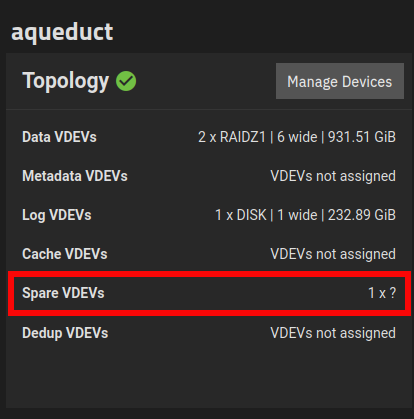Click the Topology card heading
The width and height of the screenshot is (414, 419).
(x=65, y=81)
